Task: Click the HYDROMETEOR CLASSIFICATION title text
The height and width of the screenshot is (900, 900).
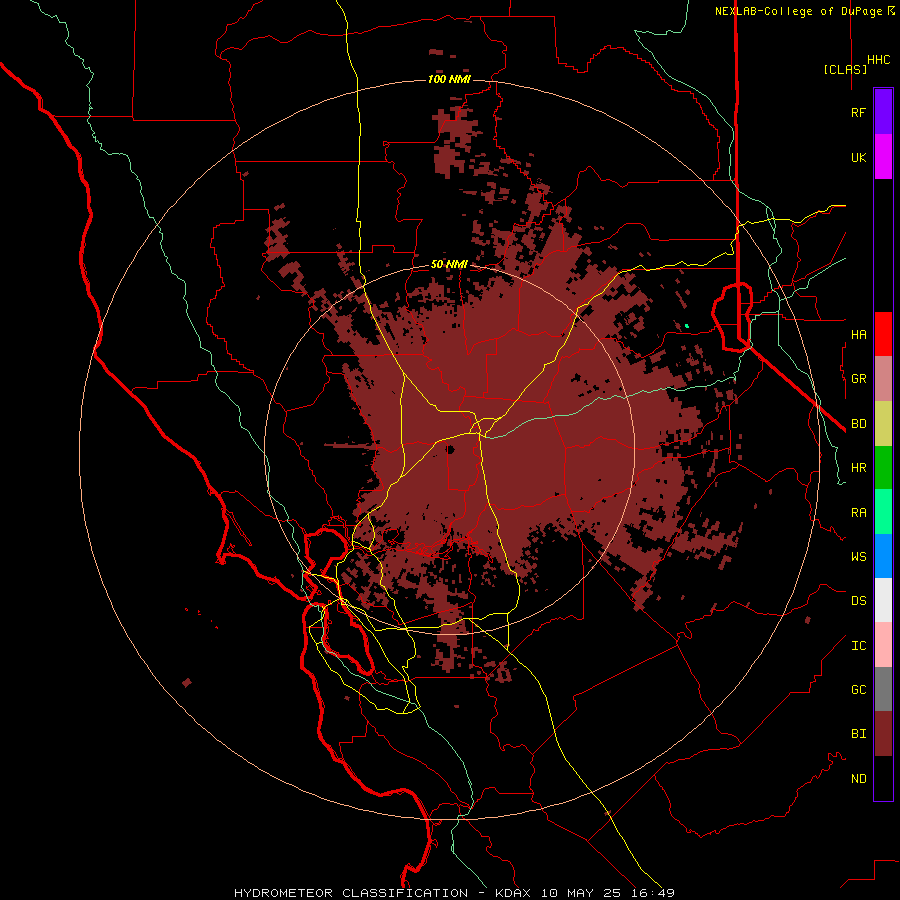Action: [x=351, y=893]
